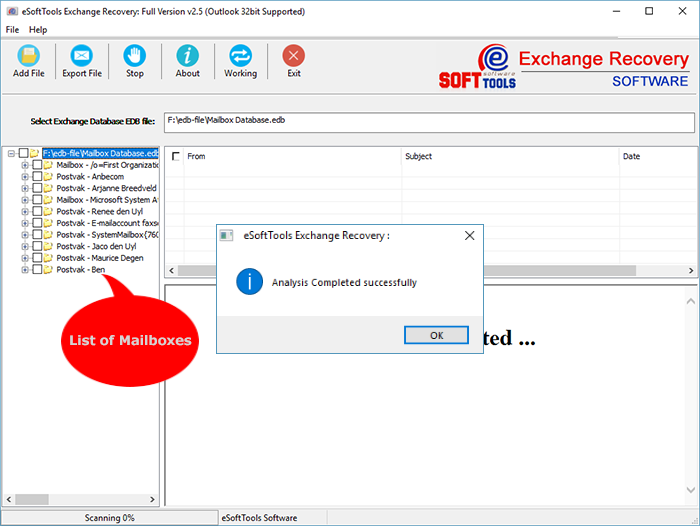Click the Add File toolbar icon
The height and width of the screenshot is (526, 700).
(x=28, y=56)
